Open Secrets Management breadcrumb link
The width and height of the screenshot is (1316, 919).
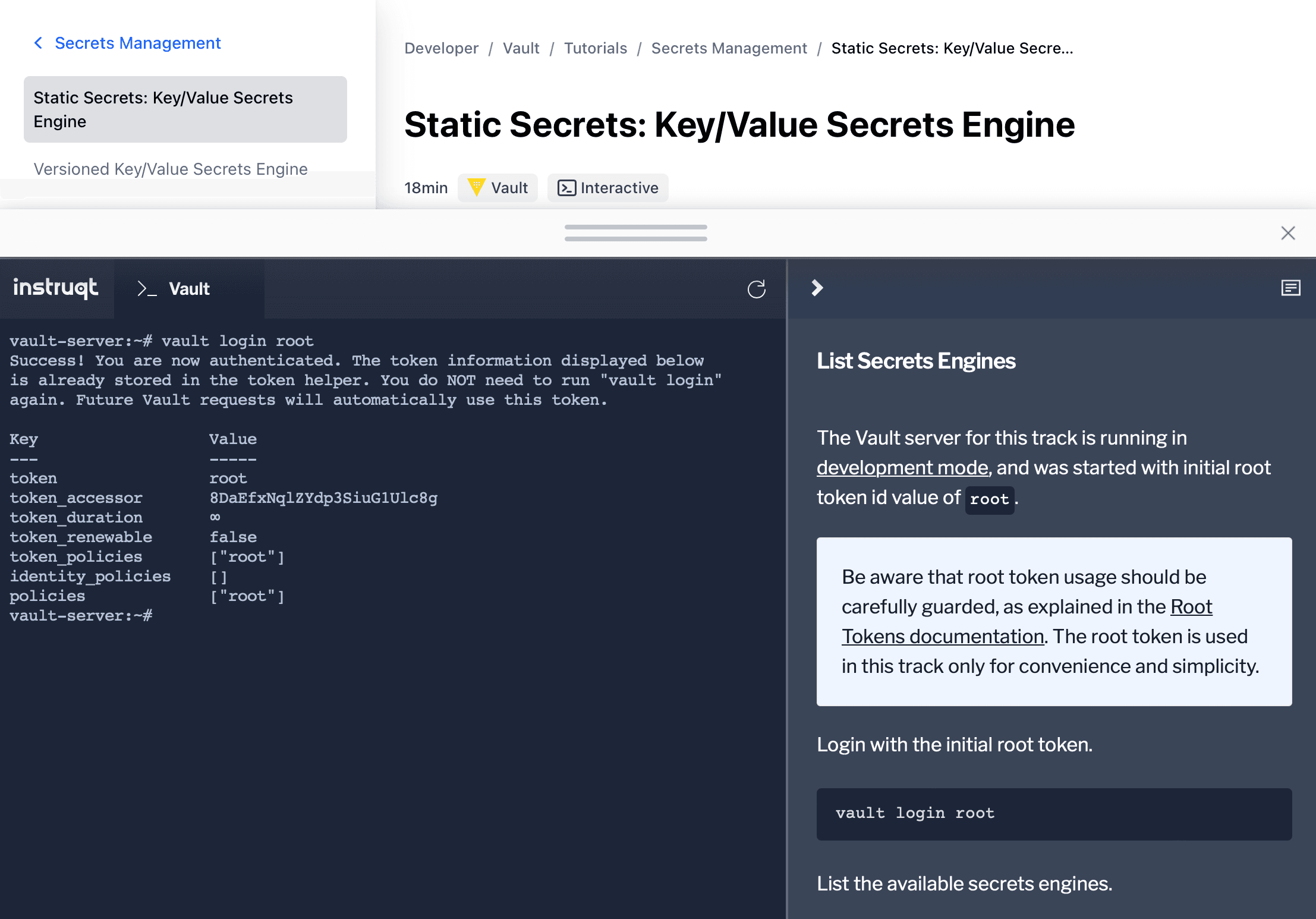pyautogui.click(x=729, y=48)
